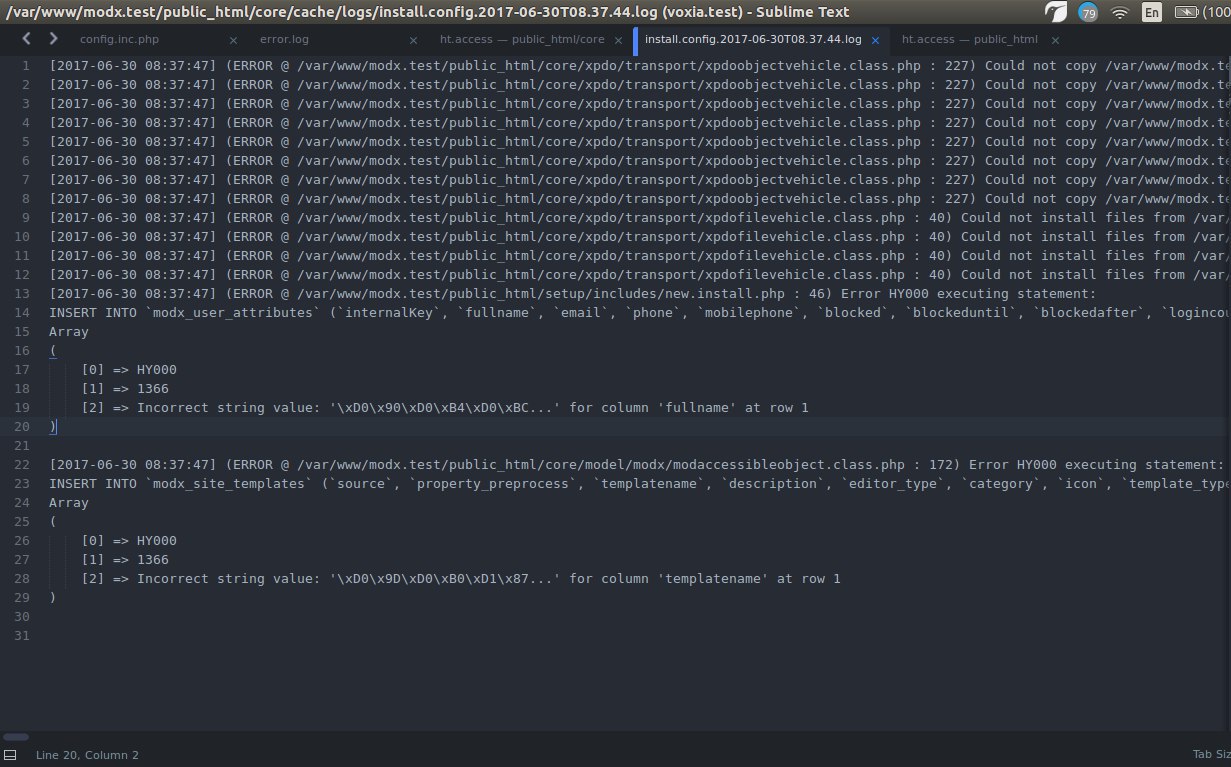Click '[1] => 1366' on line 27
This screenshot has height=767, width=1231.
(125, 560)
